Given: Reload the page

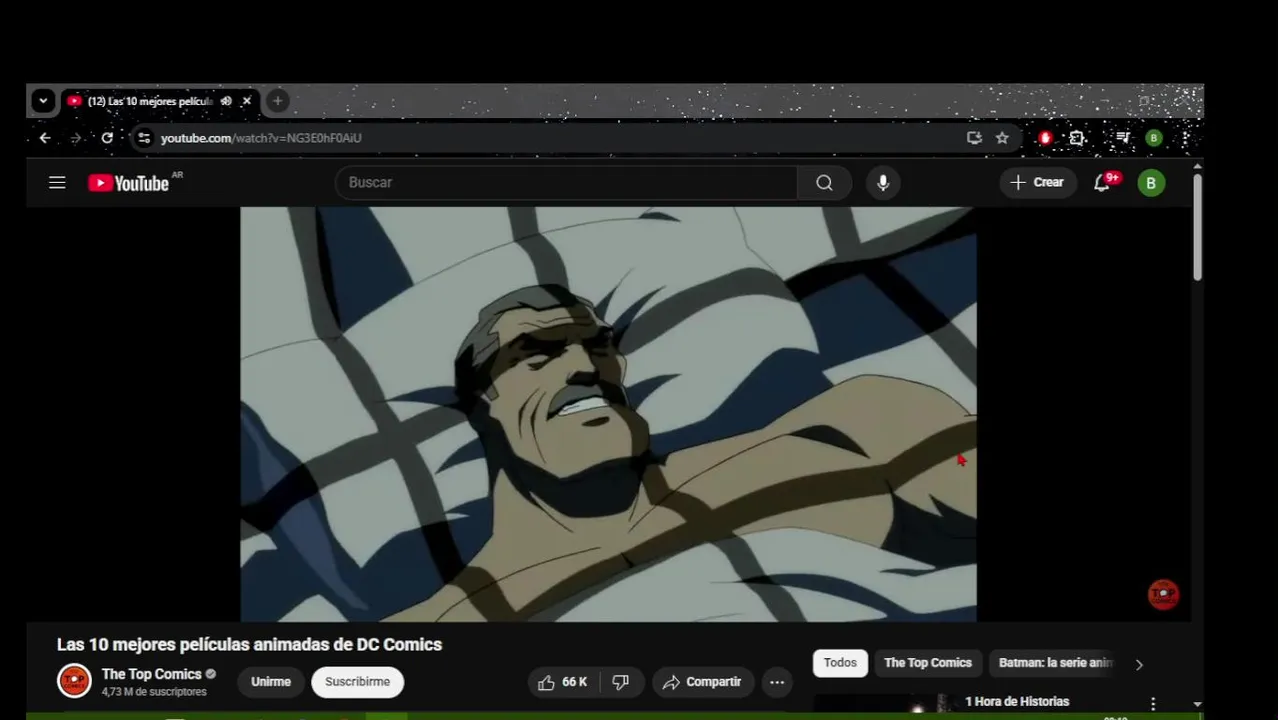Looking at the screenshot, I should [107, 138].
